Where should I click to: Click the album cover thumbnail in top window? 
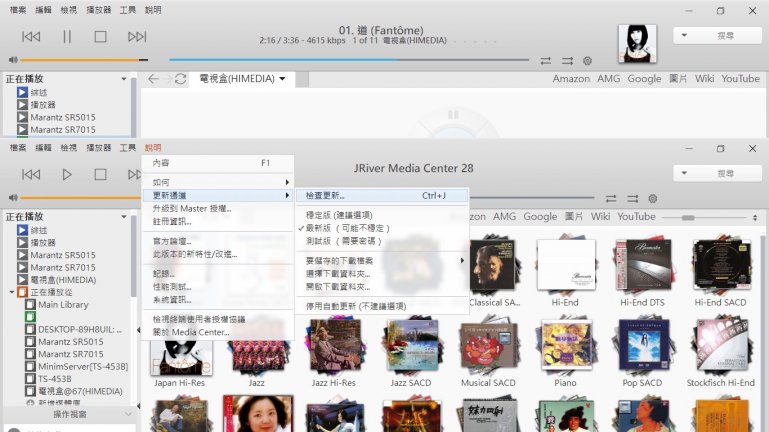637,44
